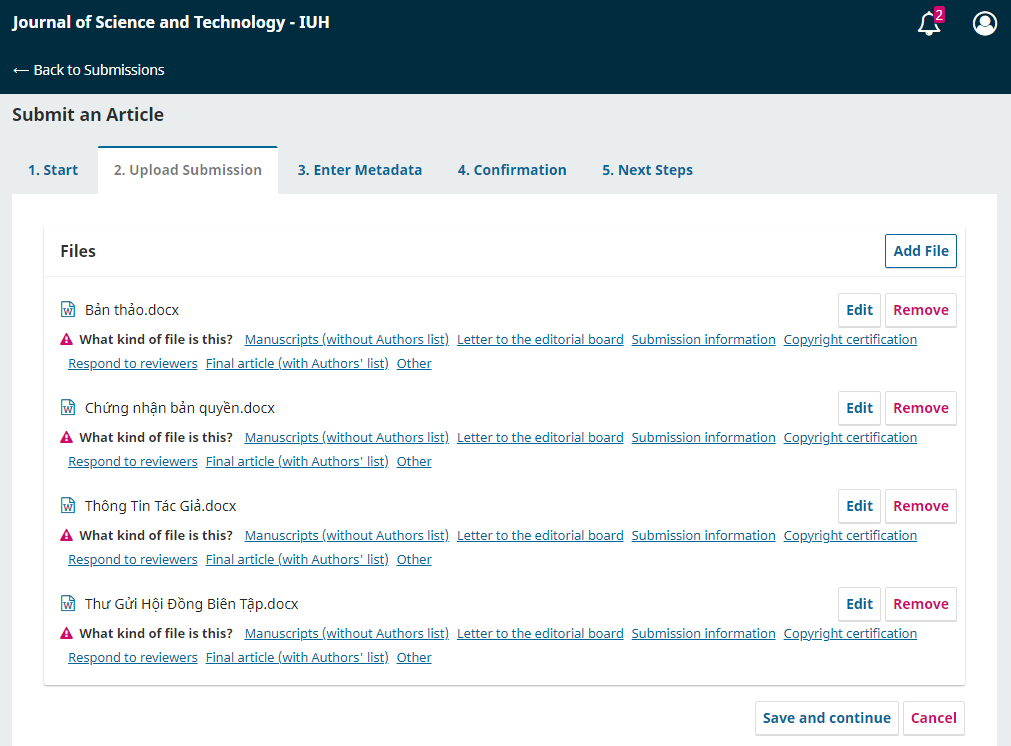Viewport: 1011px width, 746px height.
Task: Click the Word file icon for Thư Gửi Hội Đồng Biên Tập.docx
Action: coord(68,604)
